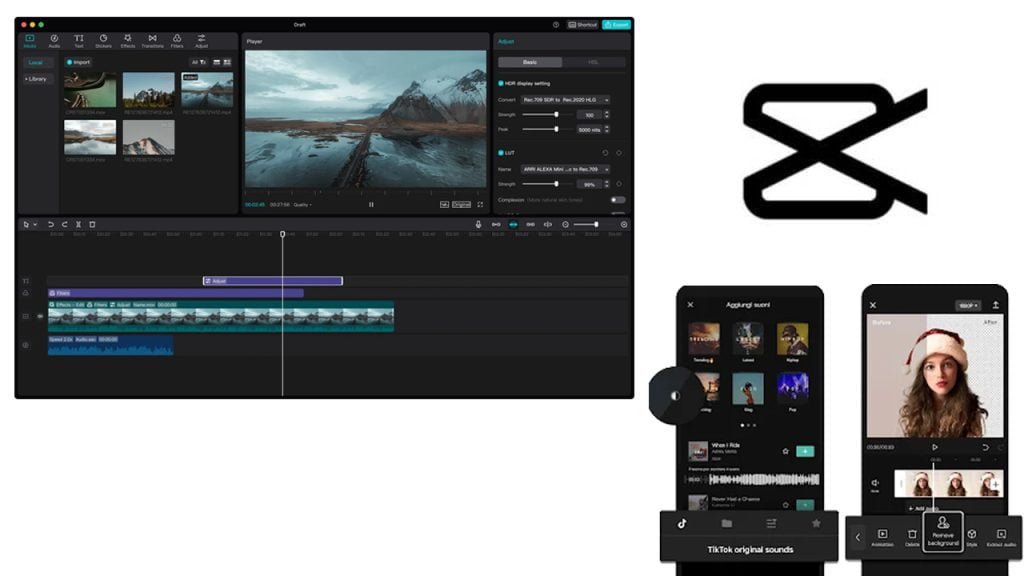Screen dimensions: 1024x576
Task: Click the Import button
Action: [78, 62]
